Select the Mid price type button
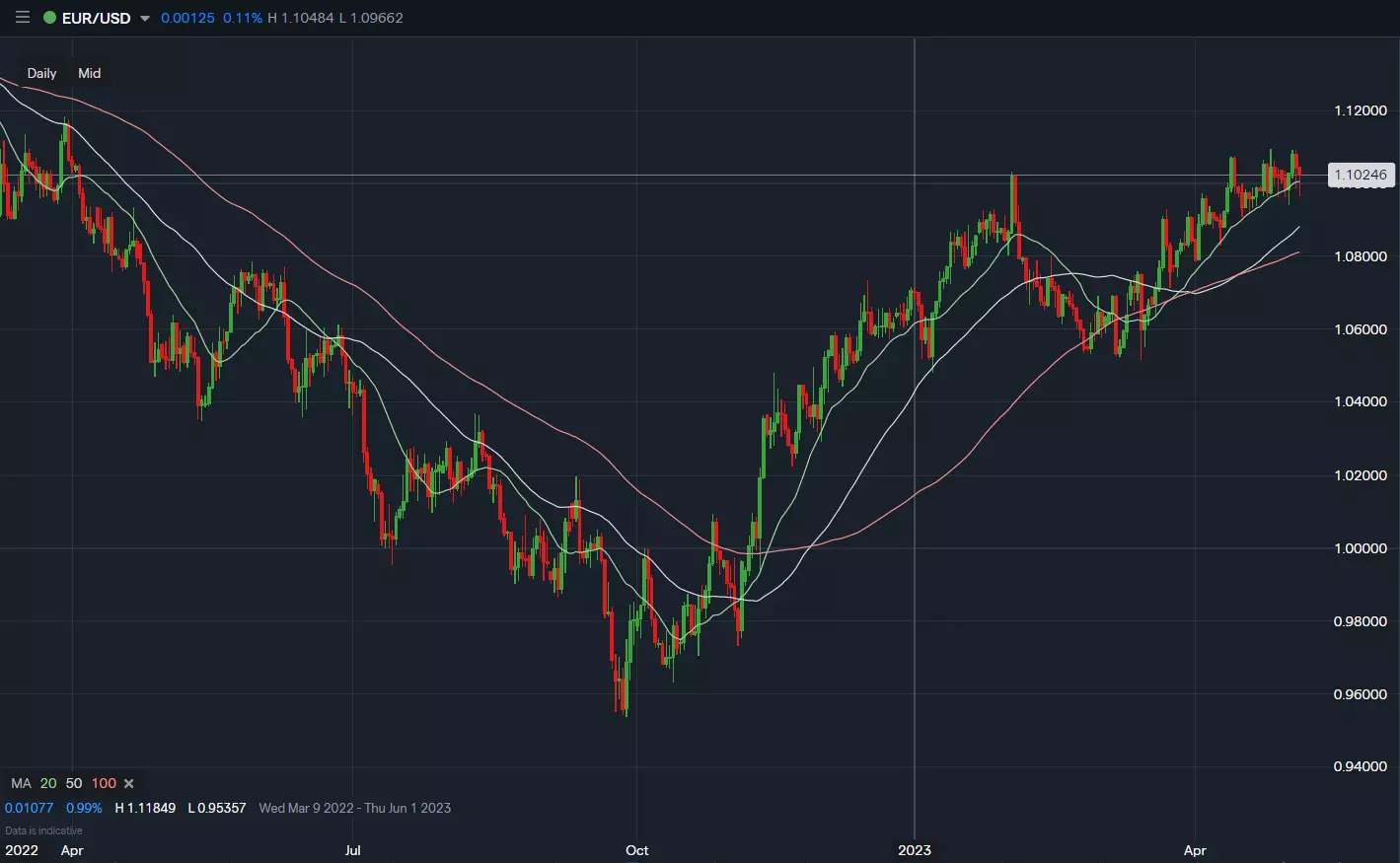The image size is (1400, 863). (90, 73)
